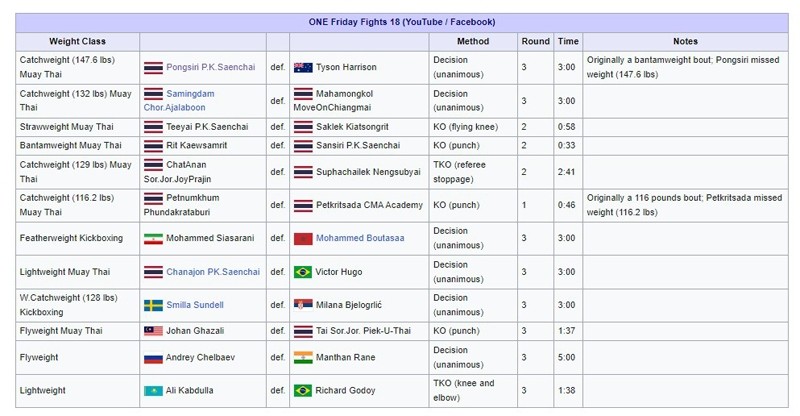Select the 0:33 time cell

coord(566,145)
